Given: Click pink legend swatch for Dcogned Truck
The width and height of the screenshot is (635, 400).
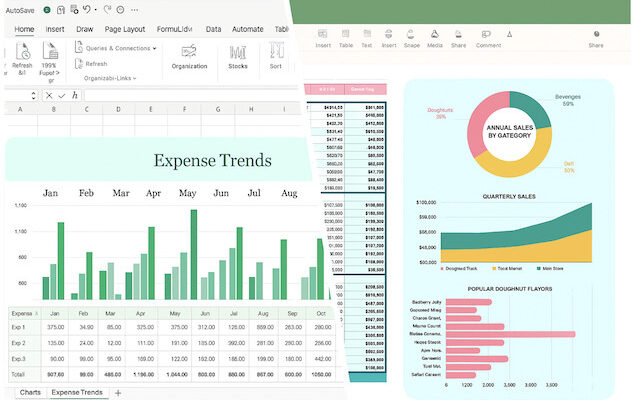Looking at the screenshot, I should pos(442,268).
